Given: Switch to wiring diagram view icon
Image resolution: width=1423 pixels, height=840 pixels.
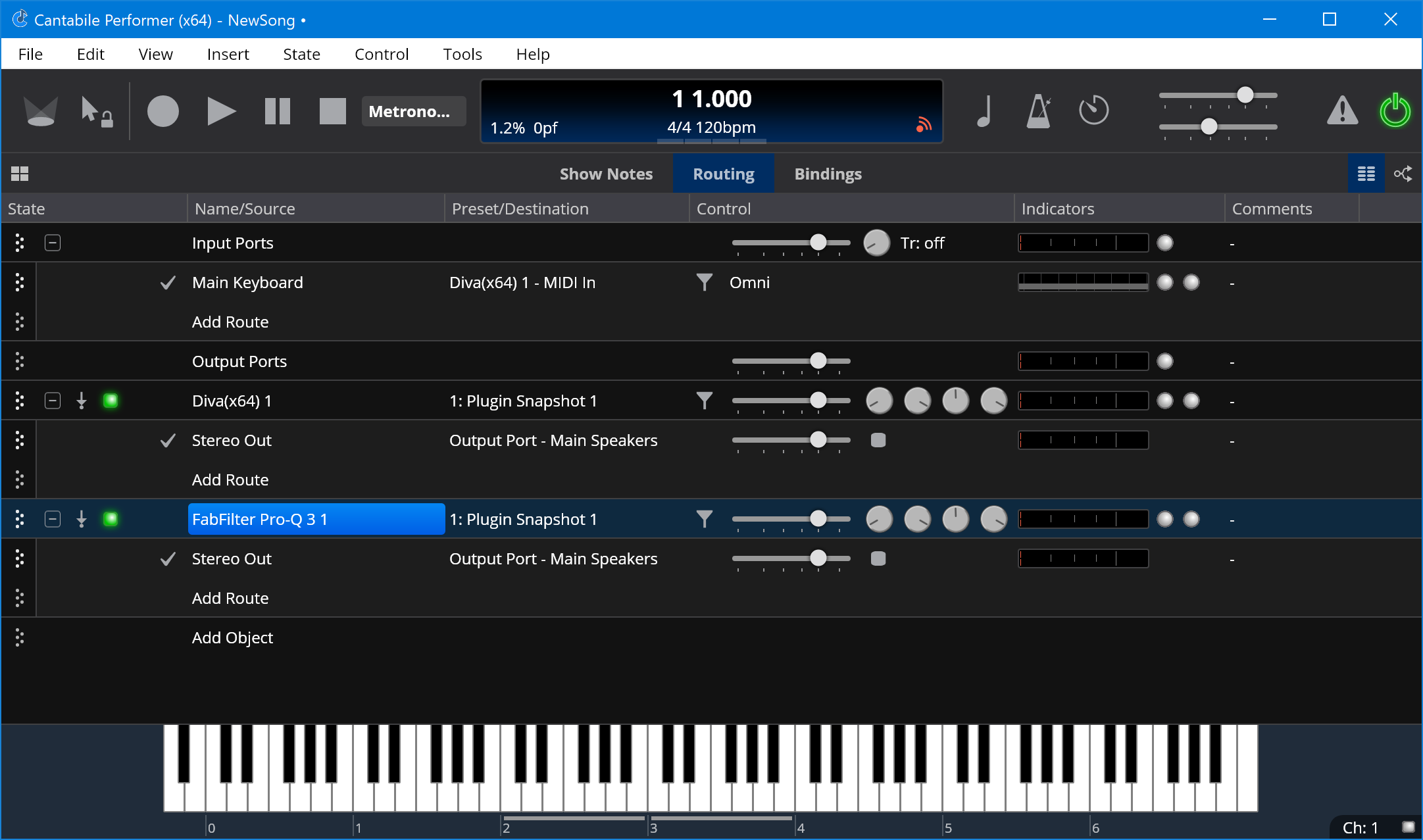Looking at the screenshot, I should pyautogui.click(x=1403, y=174).
